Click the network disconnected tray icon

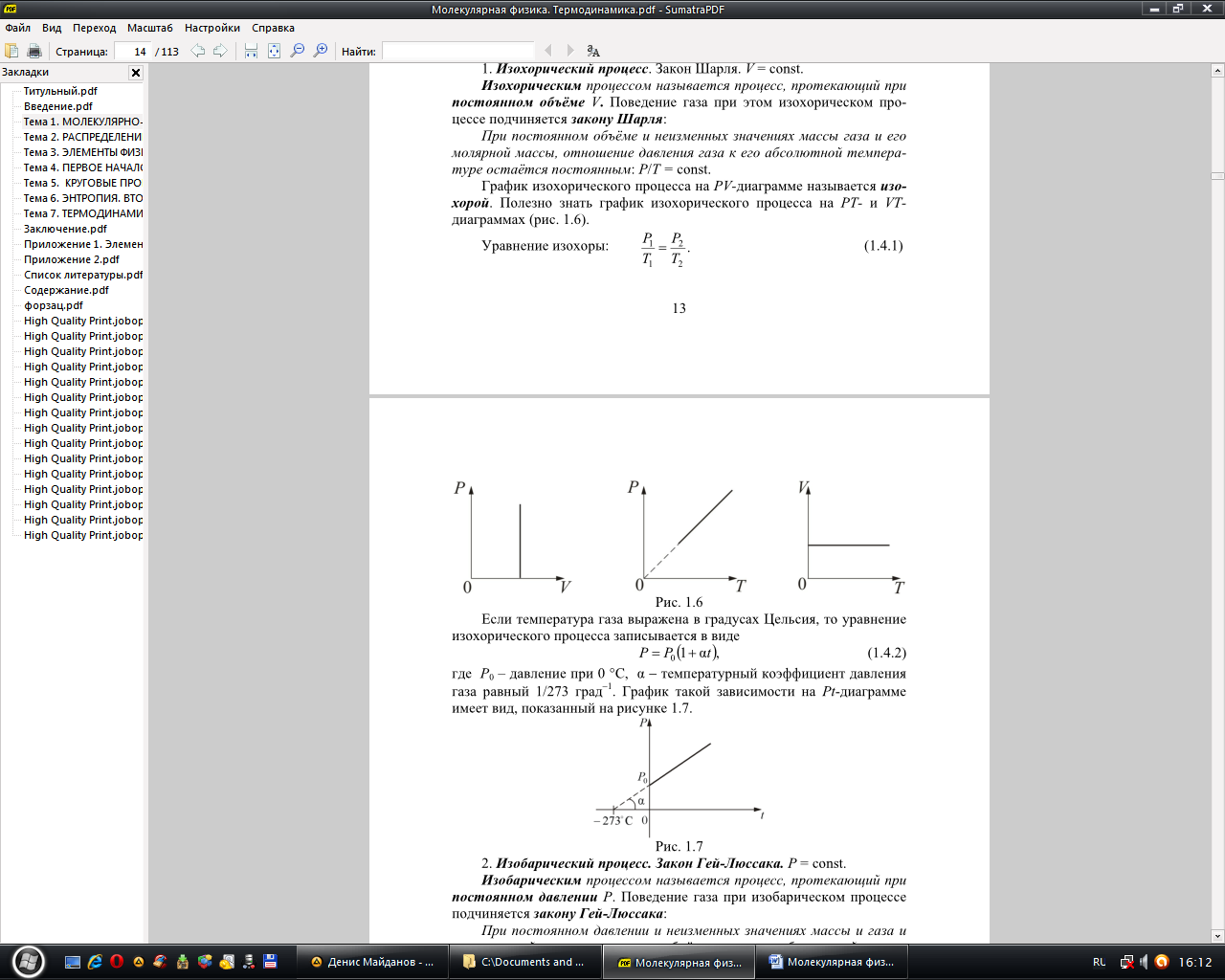(1127, 962)
